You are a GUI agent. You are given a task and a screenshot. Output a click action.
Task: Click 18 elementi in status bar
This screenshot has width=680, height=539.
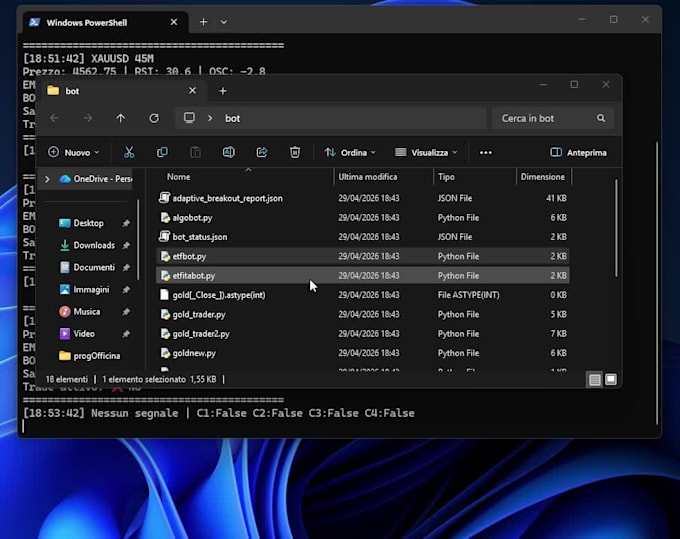66,379
